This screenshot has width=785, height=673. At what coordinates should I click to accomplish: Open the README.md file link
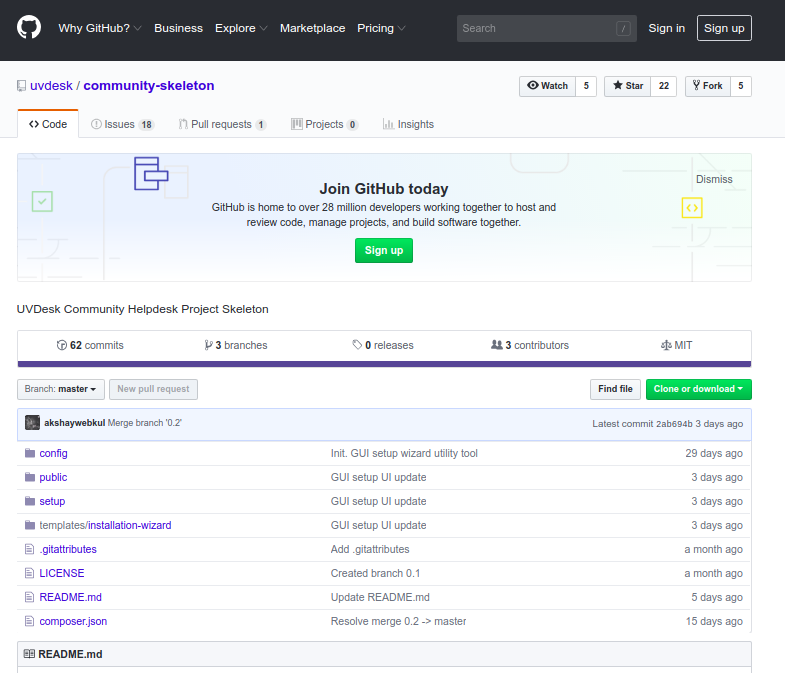coord(70,597)
